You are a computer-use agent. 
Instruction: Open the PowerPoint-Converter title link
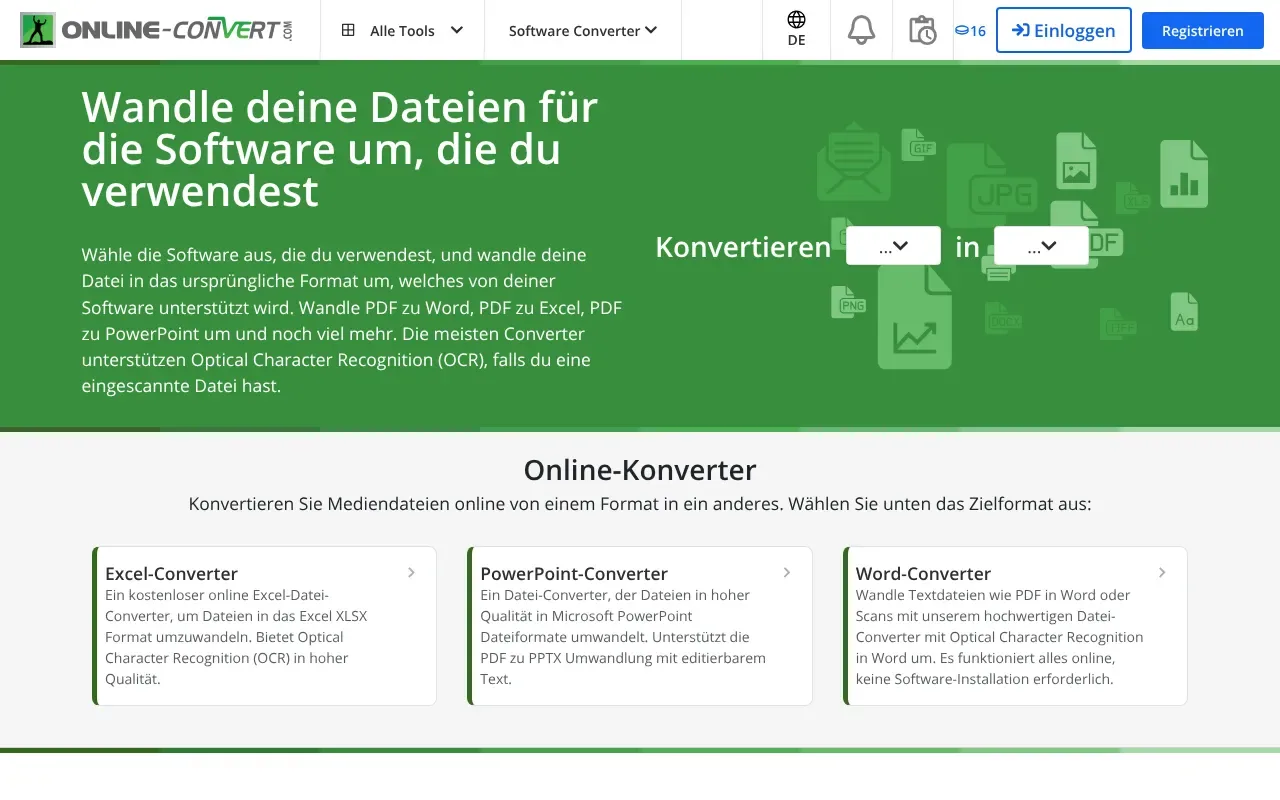[574, 574]
